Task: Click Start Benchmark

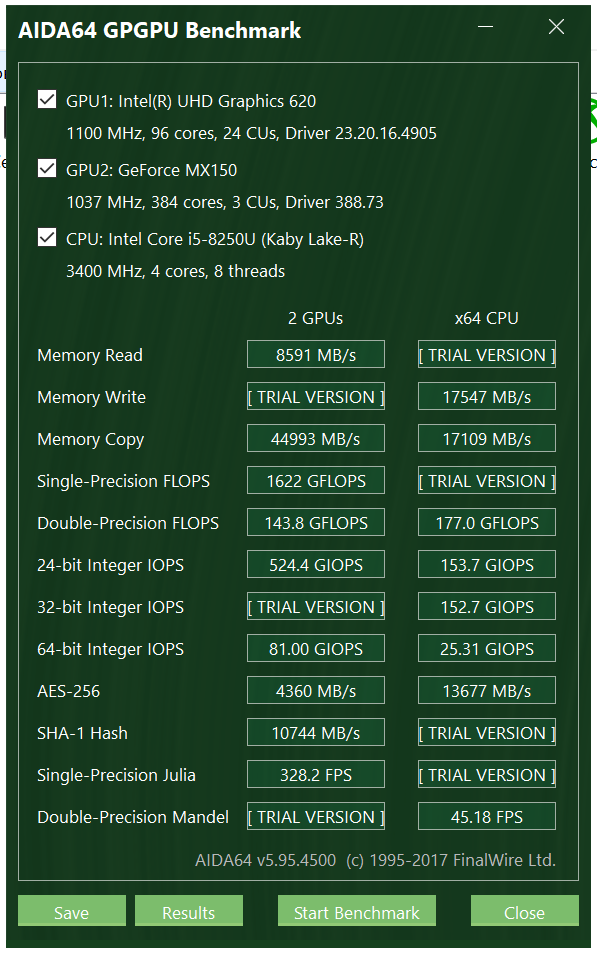Action: pos(357,912)
